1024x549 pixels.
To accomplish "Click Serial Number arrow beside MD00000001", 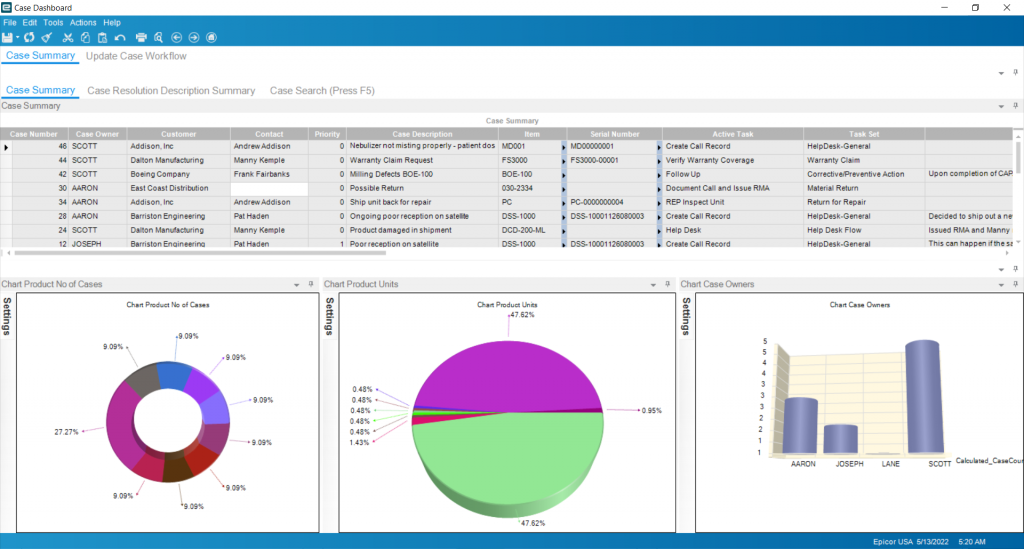I will [659, 147].
